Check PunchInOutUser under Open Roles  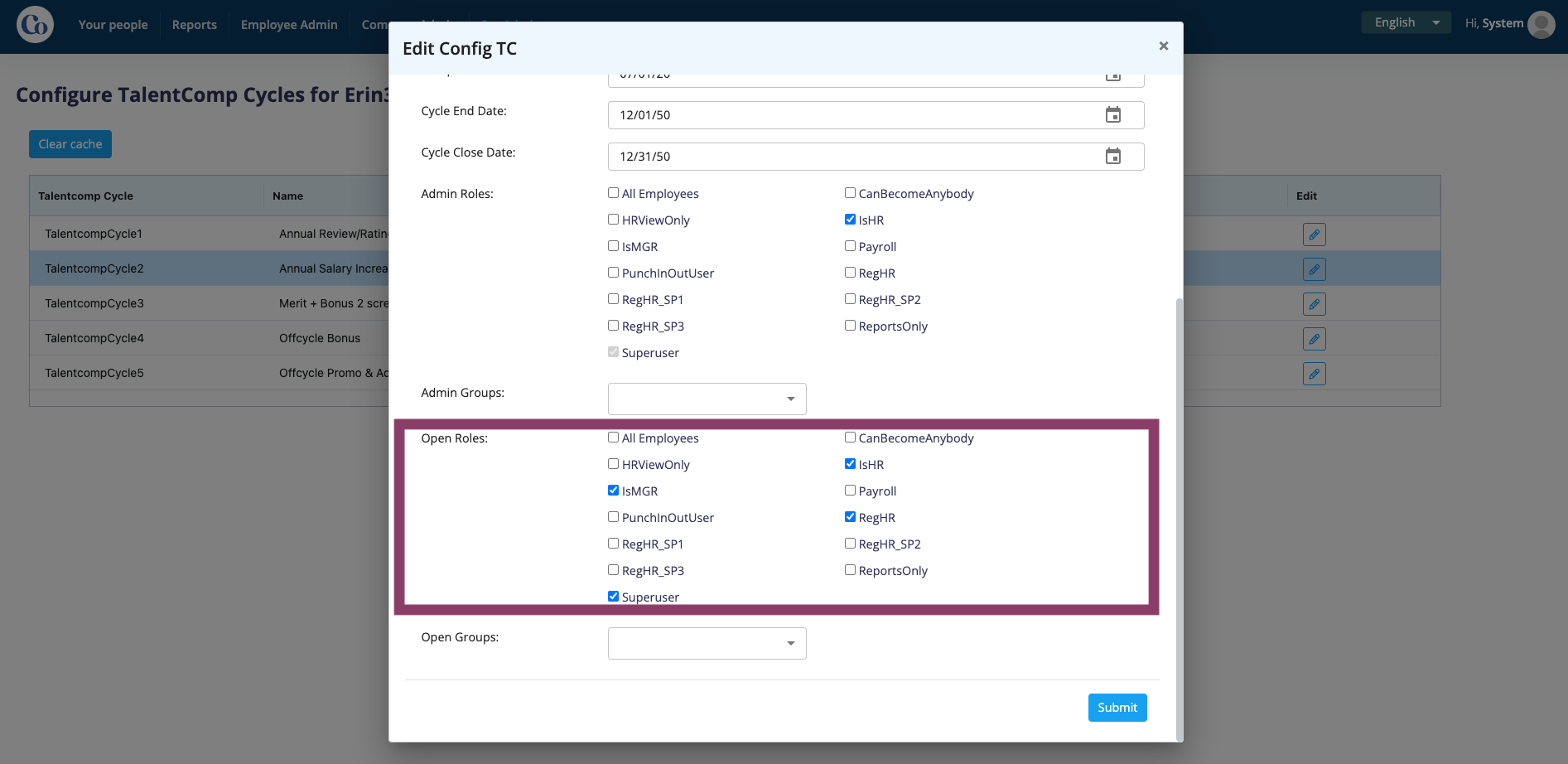(x=613, y=517)
